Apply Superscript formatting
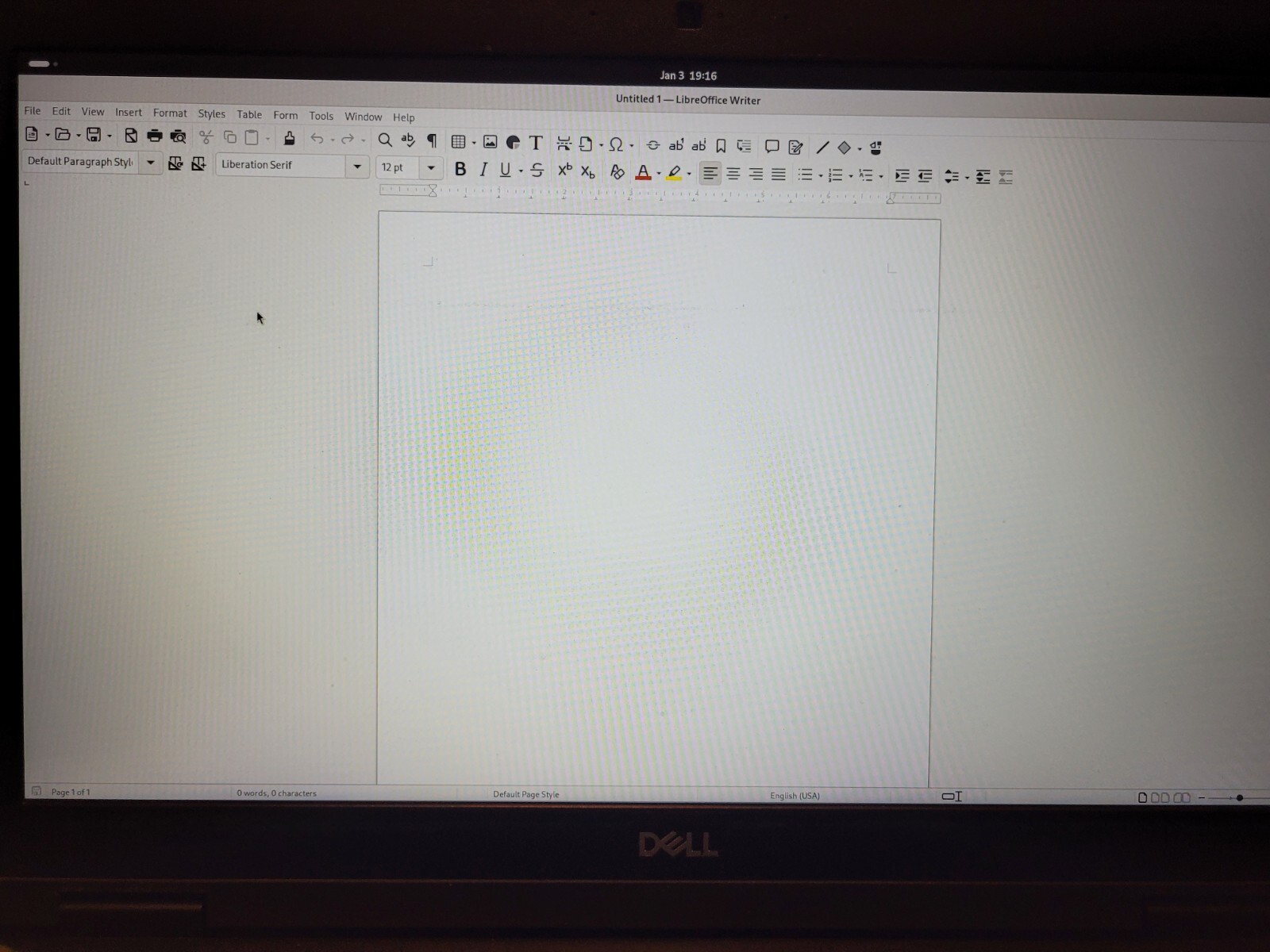Screen dimensions: 1270x952 (x=564, y=170)
